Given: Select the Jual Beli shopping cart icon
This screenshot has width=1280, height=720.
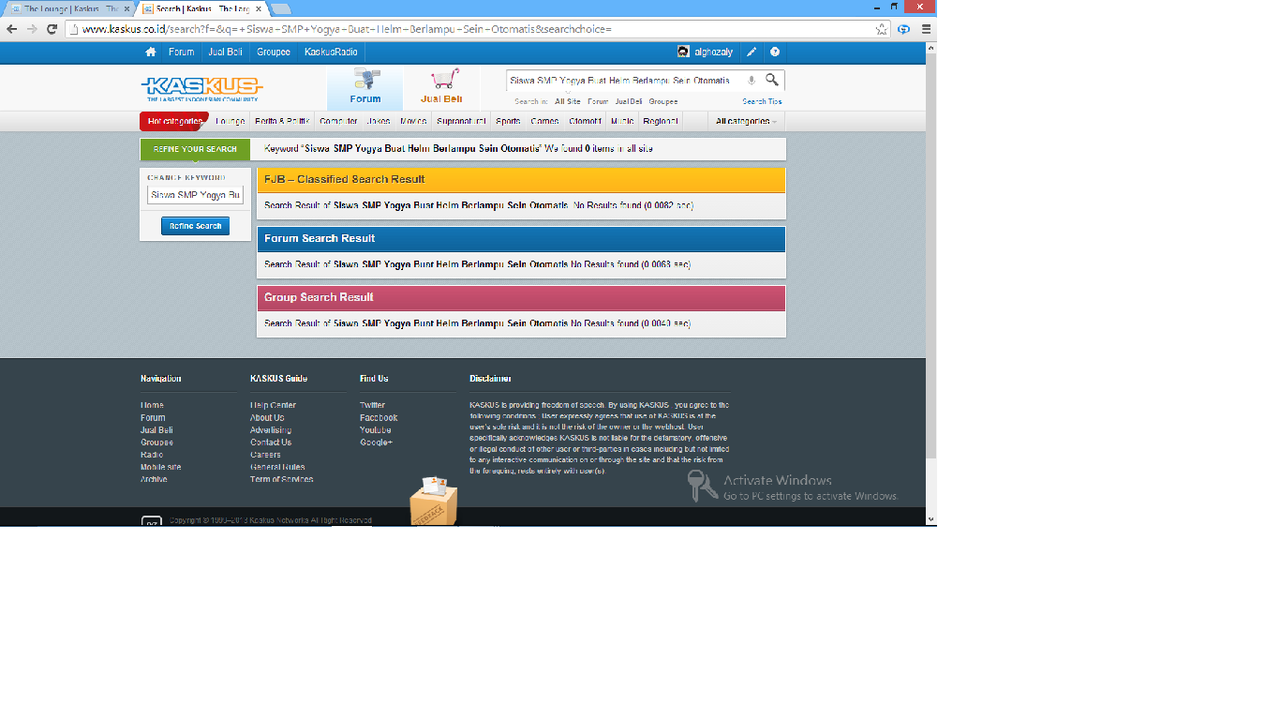Looking at the screenshot, I should click(x=441, y=88).
